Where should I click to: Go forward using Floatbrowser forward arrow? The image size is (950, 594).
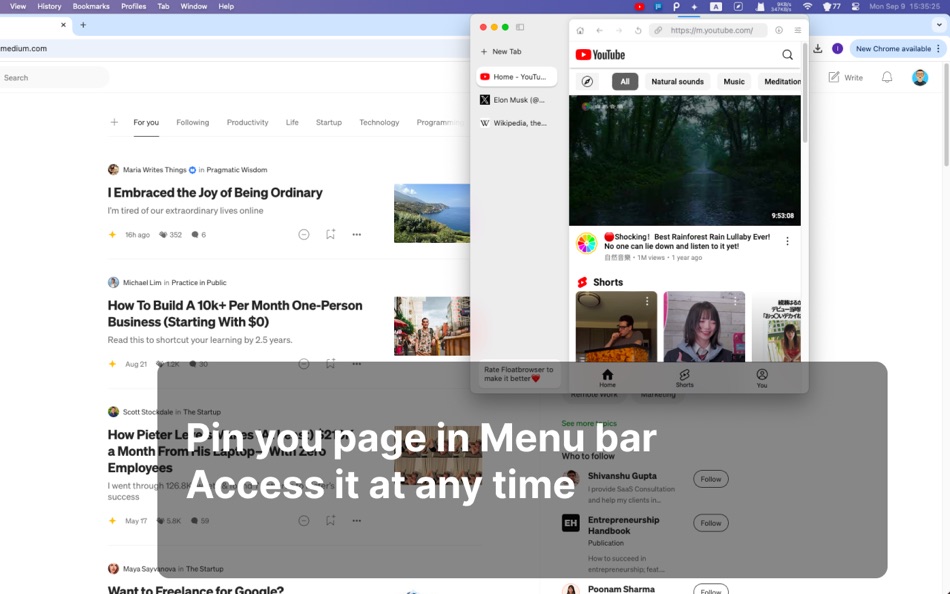(619, 30)
